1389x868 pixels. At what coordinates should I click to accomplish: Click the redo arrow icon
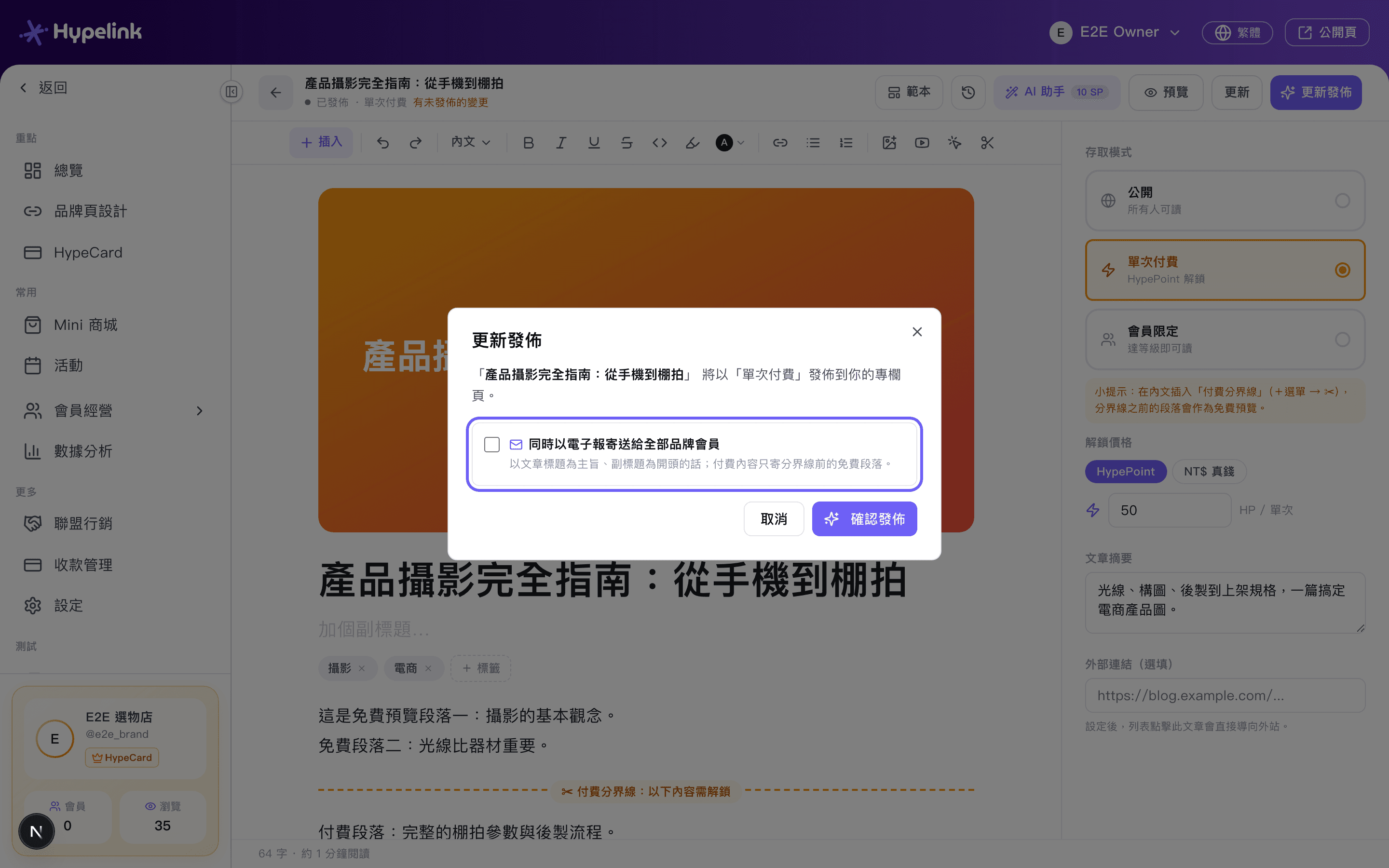click(416, 142)
